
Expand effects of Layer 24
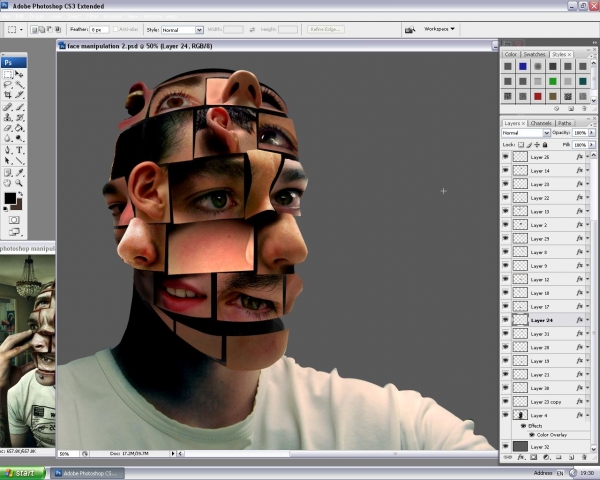(x=588, y=320)
